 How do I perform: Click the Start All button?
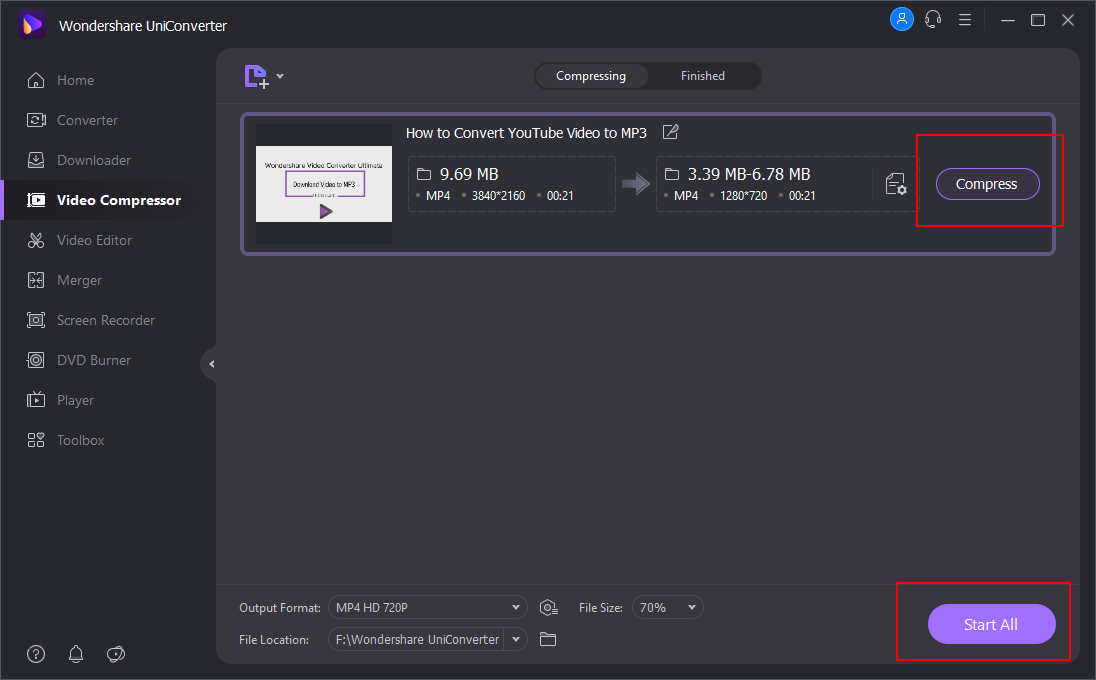(x=991, y=624)
